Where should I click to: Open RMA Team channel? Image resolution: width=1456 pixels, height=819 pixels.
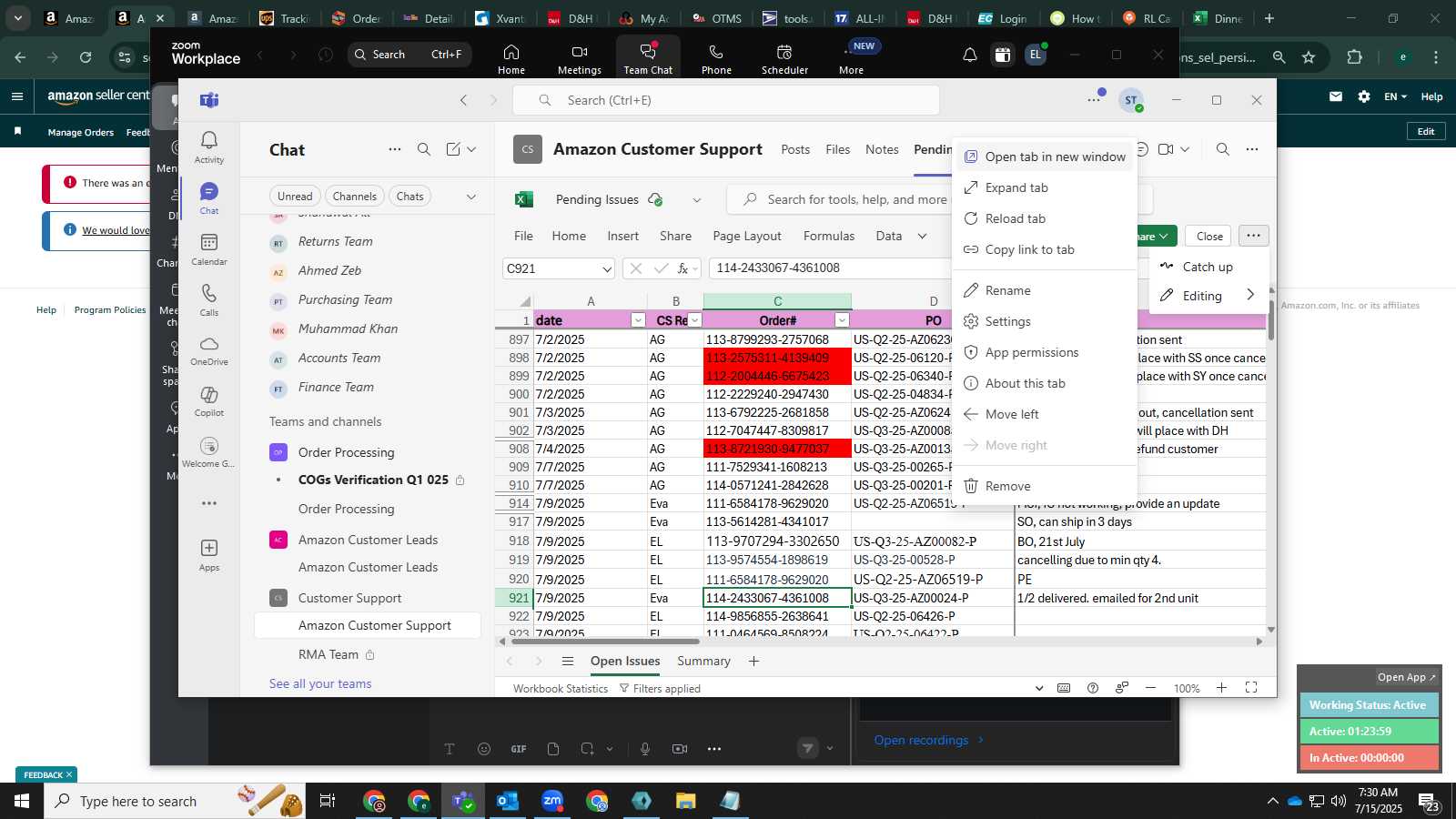329,654
